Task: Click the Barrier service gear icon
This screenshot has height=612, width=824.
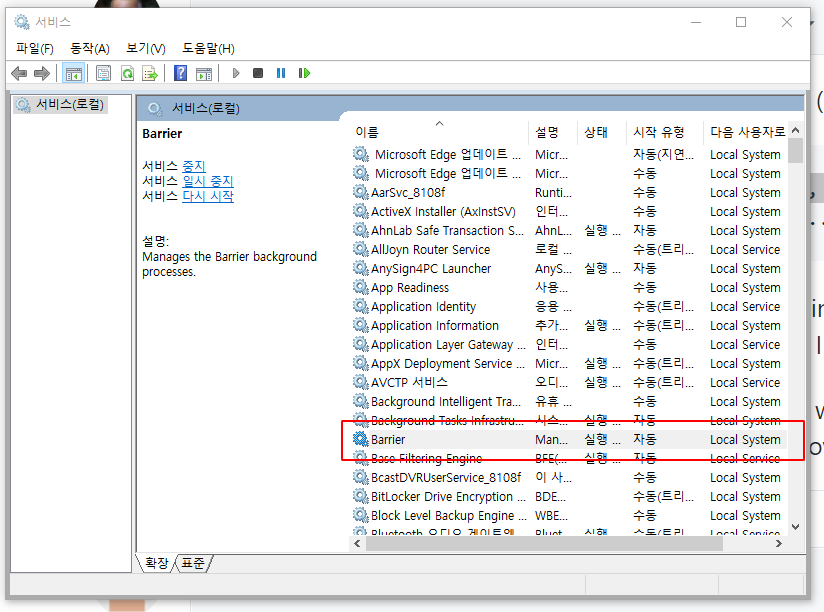Action: pos(360,439)
